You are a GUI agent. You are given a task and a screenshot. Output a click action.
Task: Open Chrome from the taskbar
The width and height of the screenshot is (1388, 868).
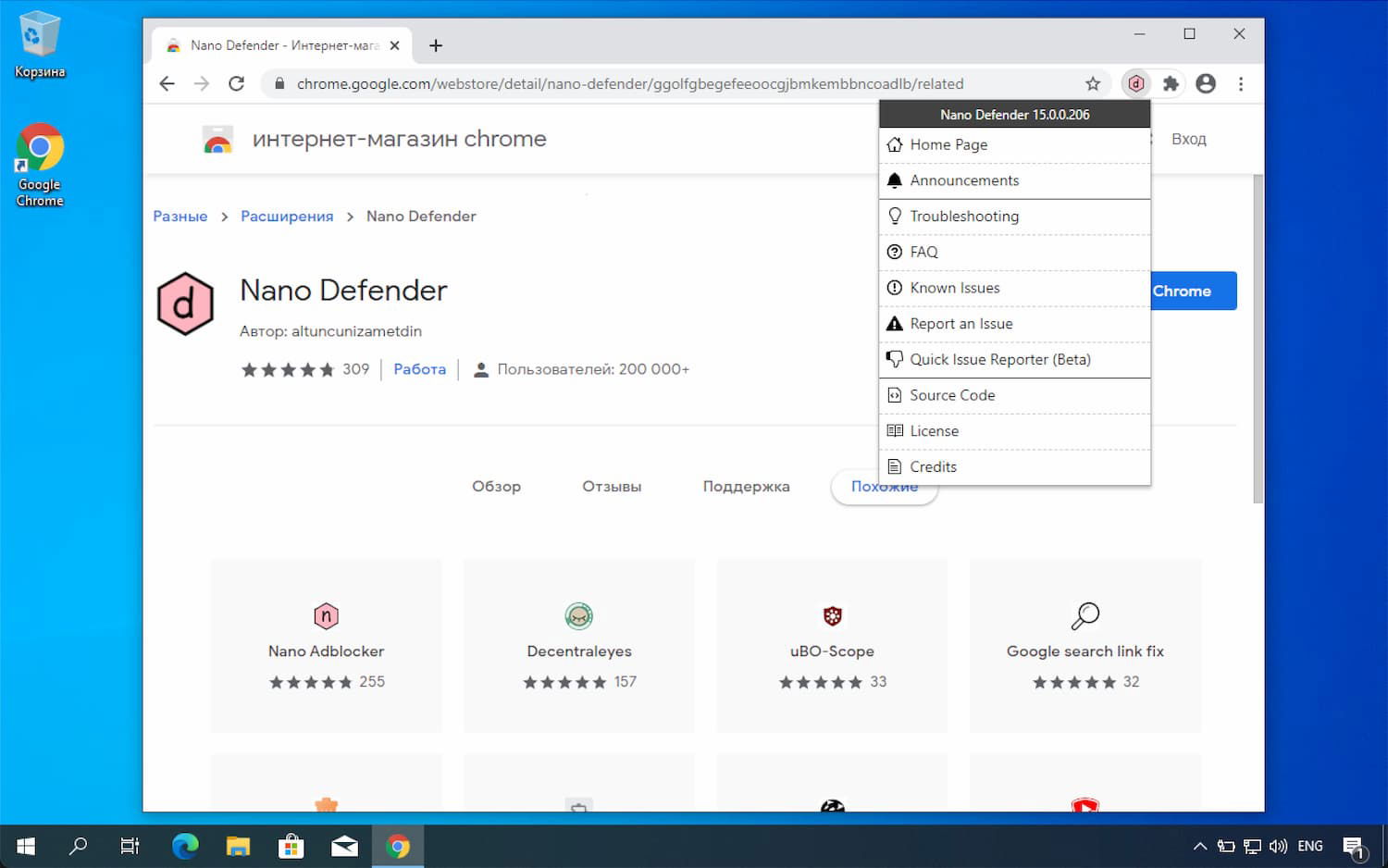pyautogui.click(x=398, y=845)
